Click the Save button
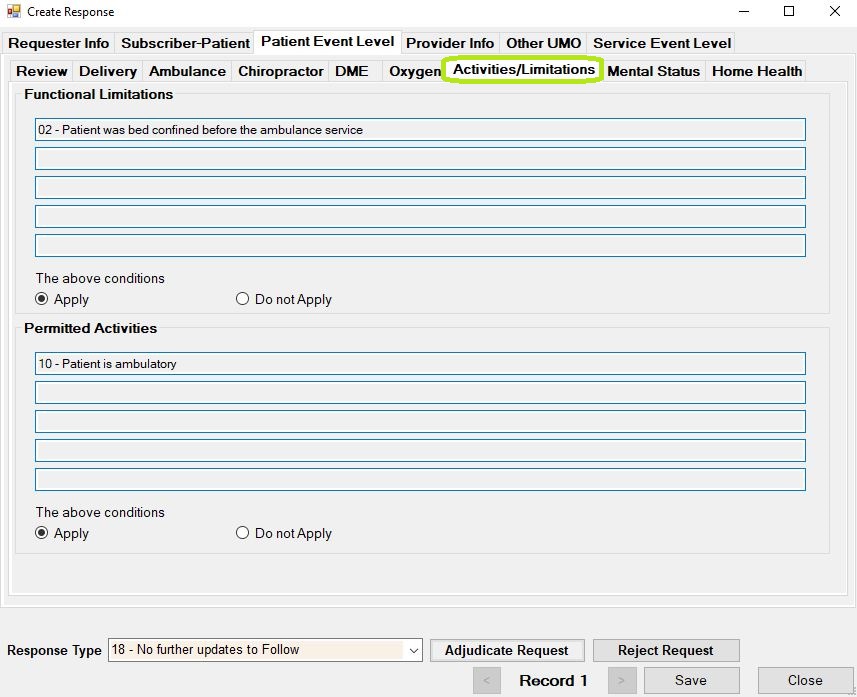Screen dimensions: 857x697 click(x=691, y=681)
